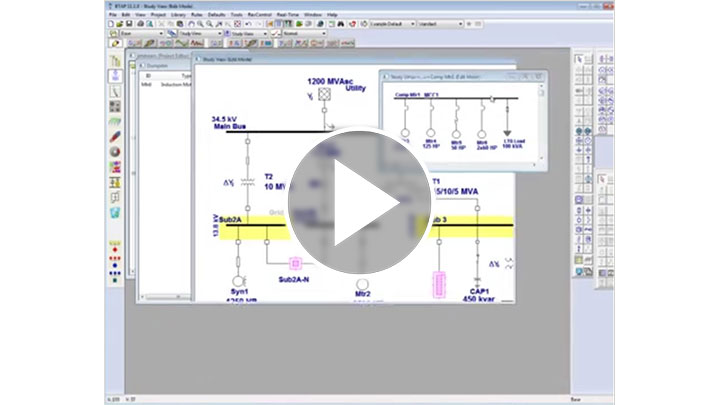Click the Main Bus 34.5 kV label
This screenshot has height=405, width=720.
coord(229,123)
